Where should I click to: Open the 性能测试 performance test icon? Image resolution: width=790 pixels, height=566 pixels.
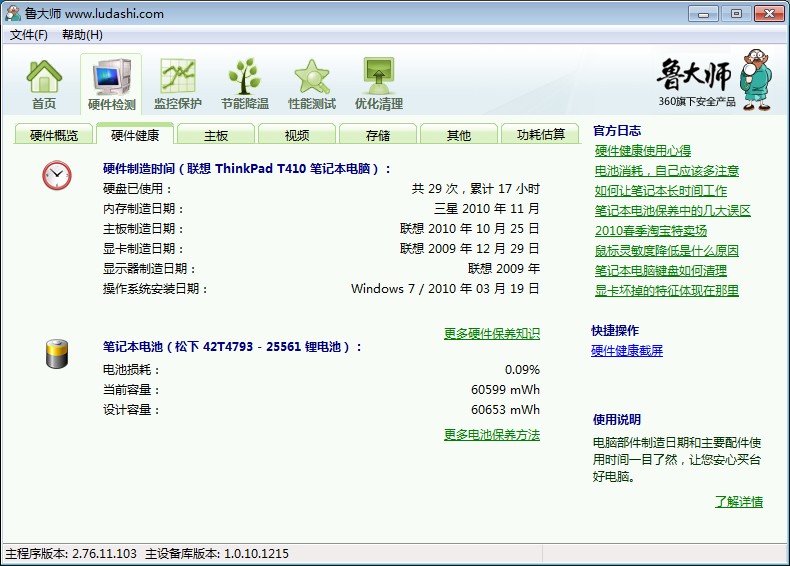pyautogui.click(x=312, y=84)
